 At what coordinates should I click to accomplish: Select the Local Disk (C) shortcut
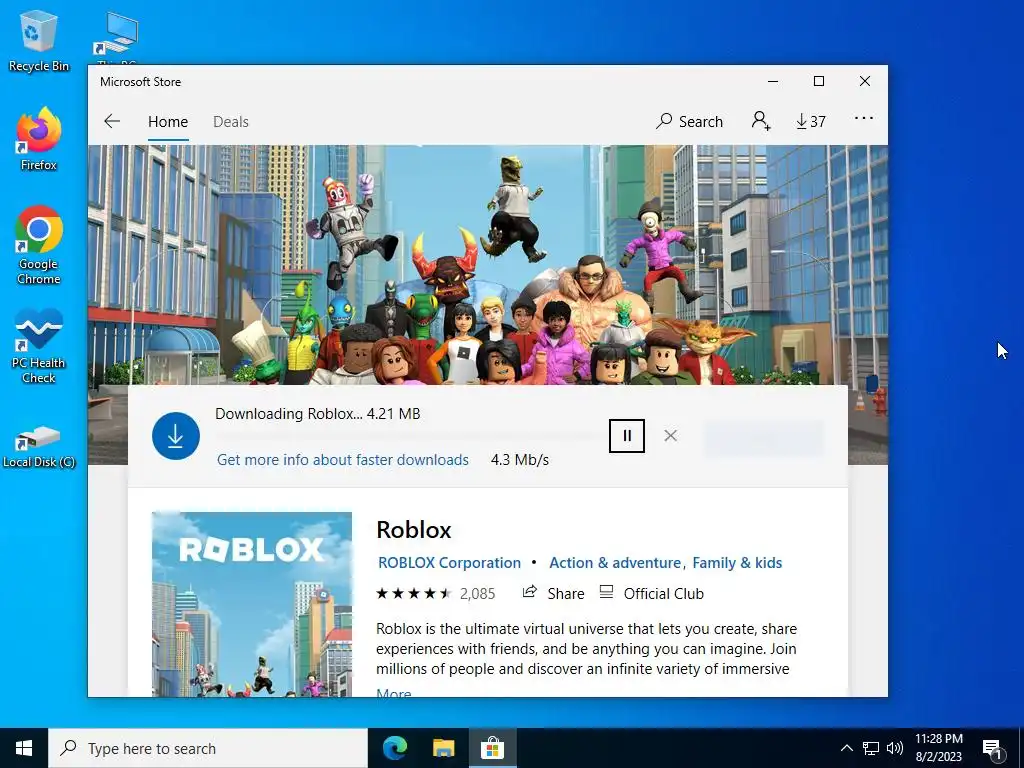(x=39, y=447)
